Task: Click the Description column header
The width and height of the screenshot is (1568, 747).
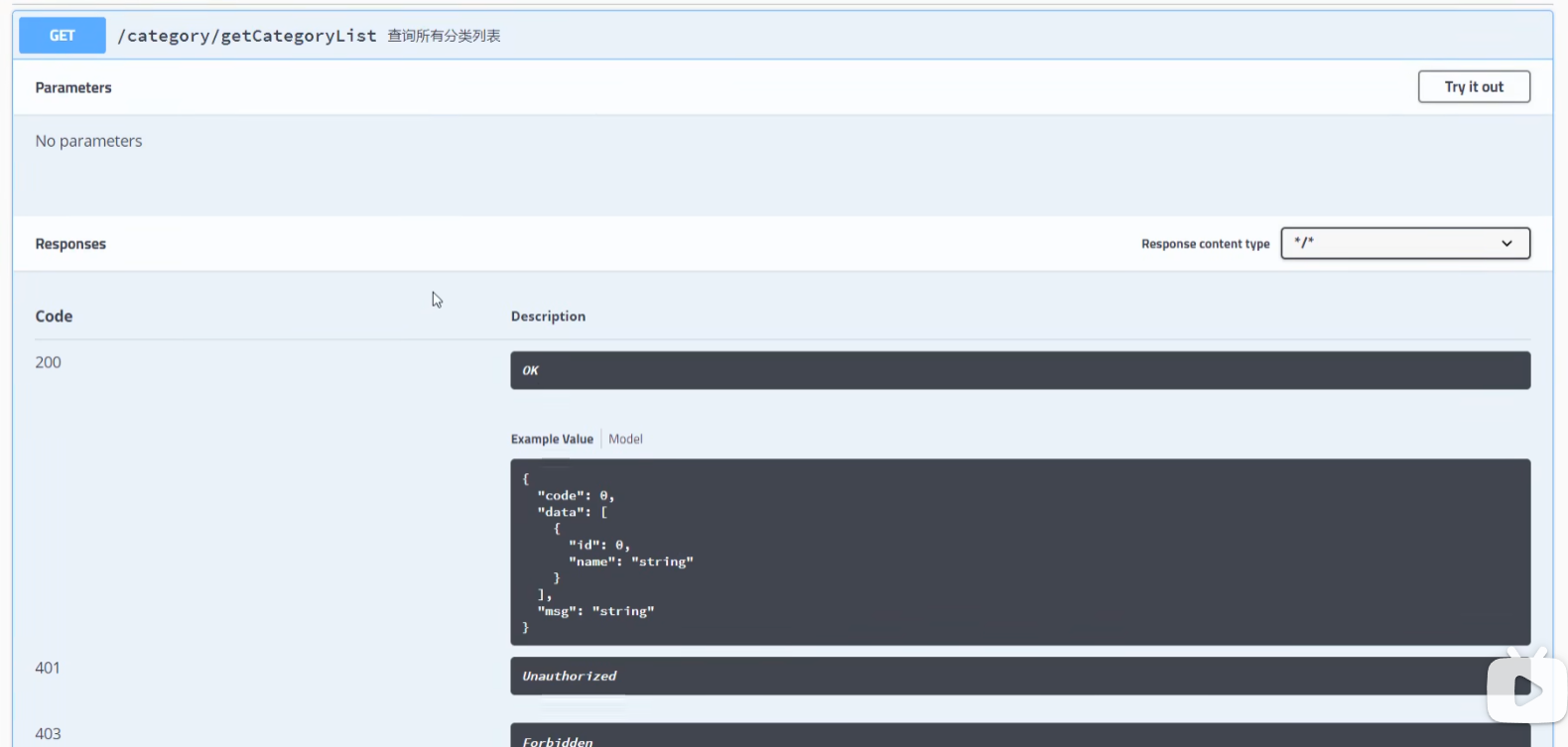Action: point(548,316)
